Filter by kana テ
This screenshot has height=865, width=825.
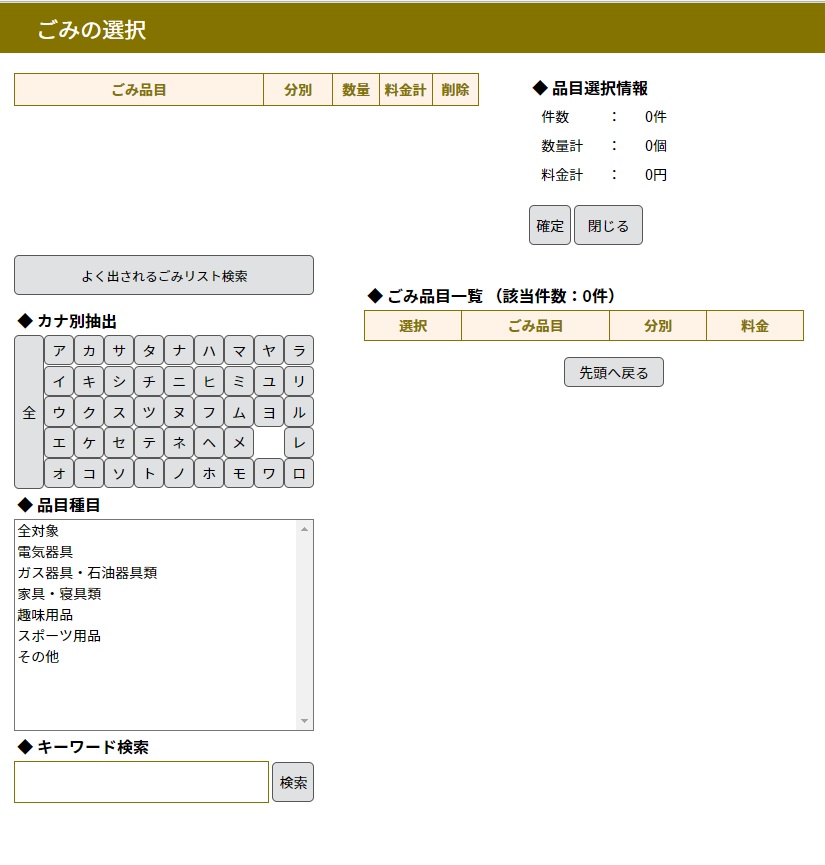pos(149,442)
